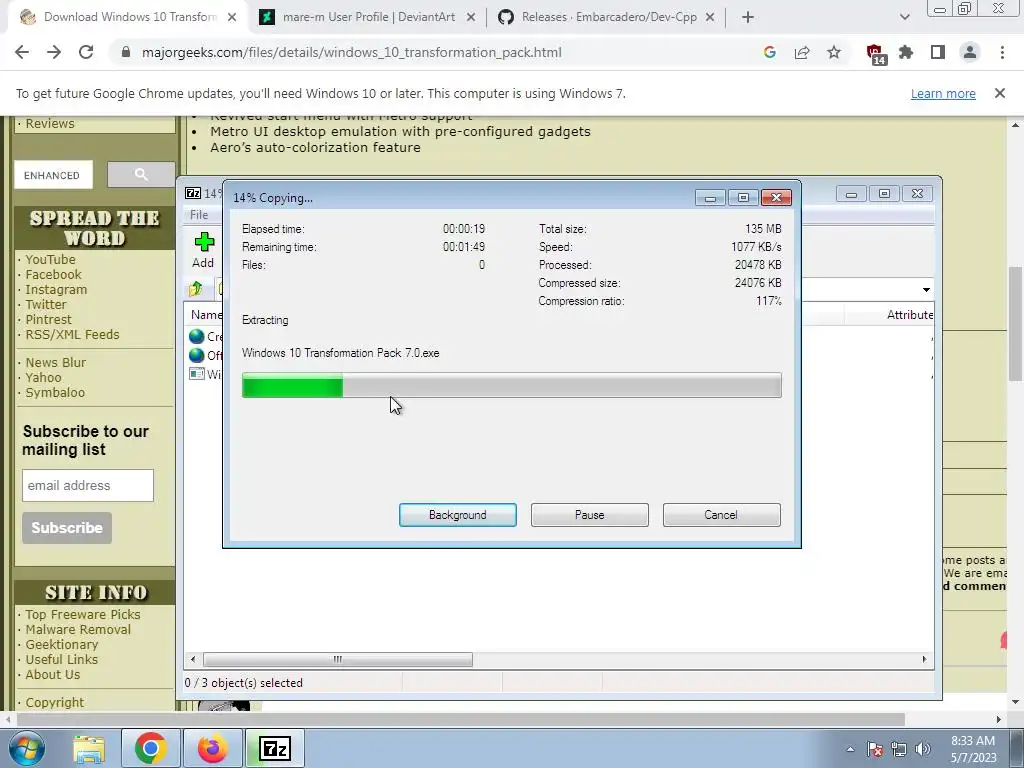
Task: Open the Malware Removal link
Action: point(78,630)
